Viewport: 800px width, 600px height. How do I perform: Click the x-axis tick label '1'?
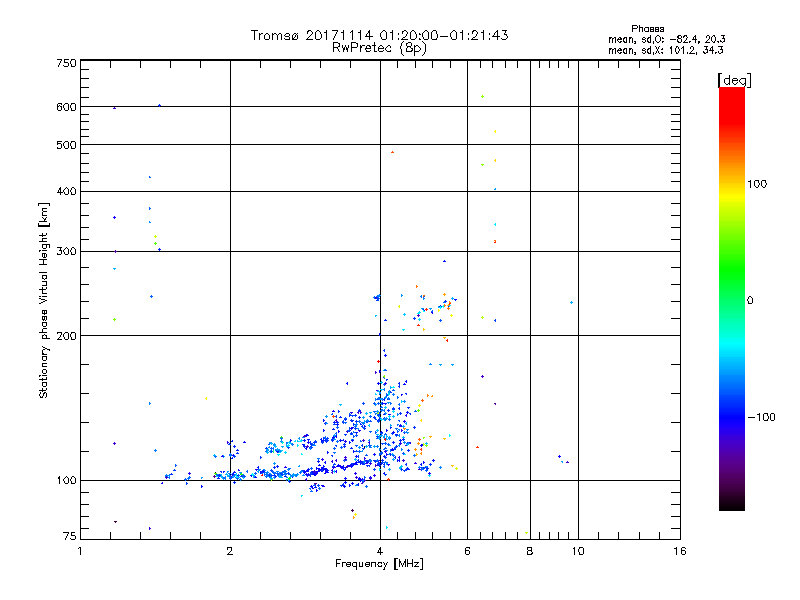point(80,551)
